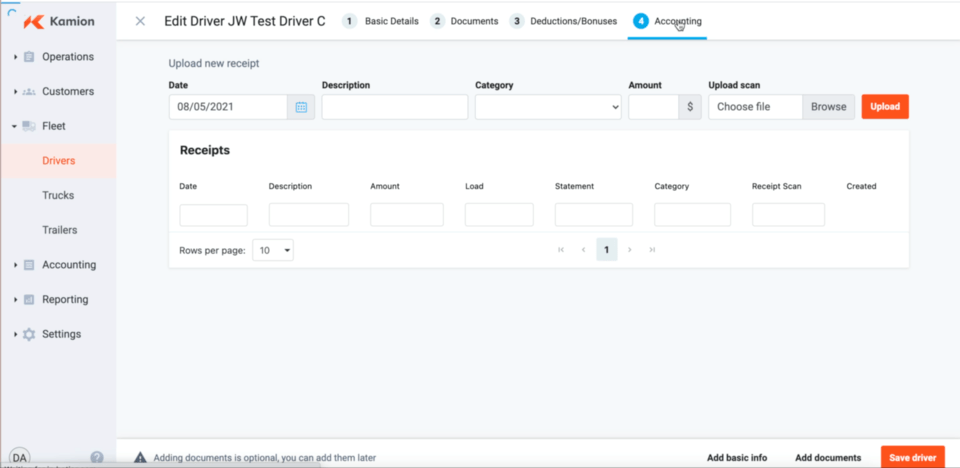The image size is (960, 468).
Task: Click the Add documents button
Action: [828, 458]
